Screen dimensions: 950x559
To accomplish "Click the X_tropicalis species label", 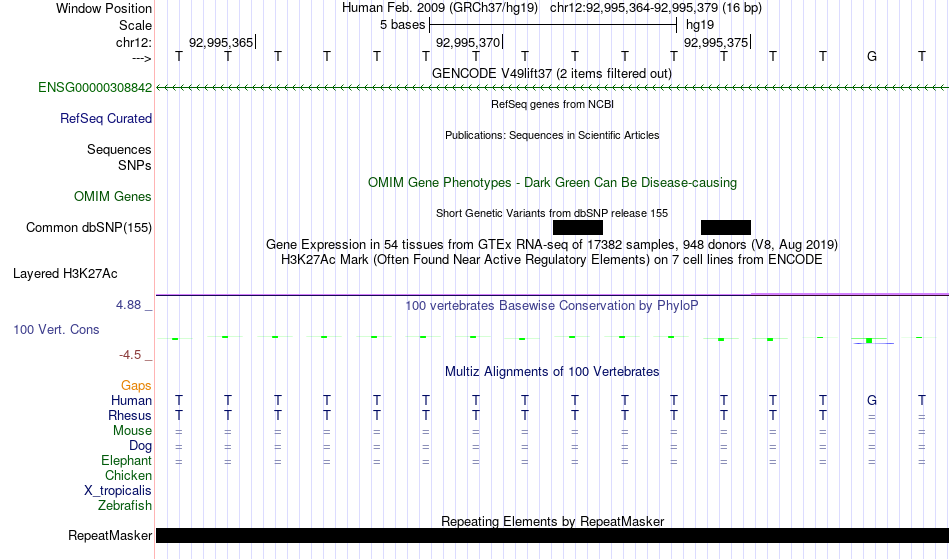I will point(118,491).
